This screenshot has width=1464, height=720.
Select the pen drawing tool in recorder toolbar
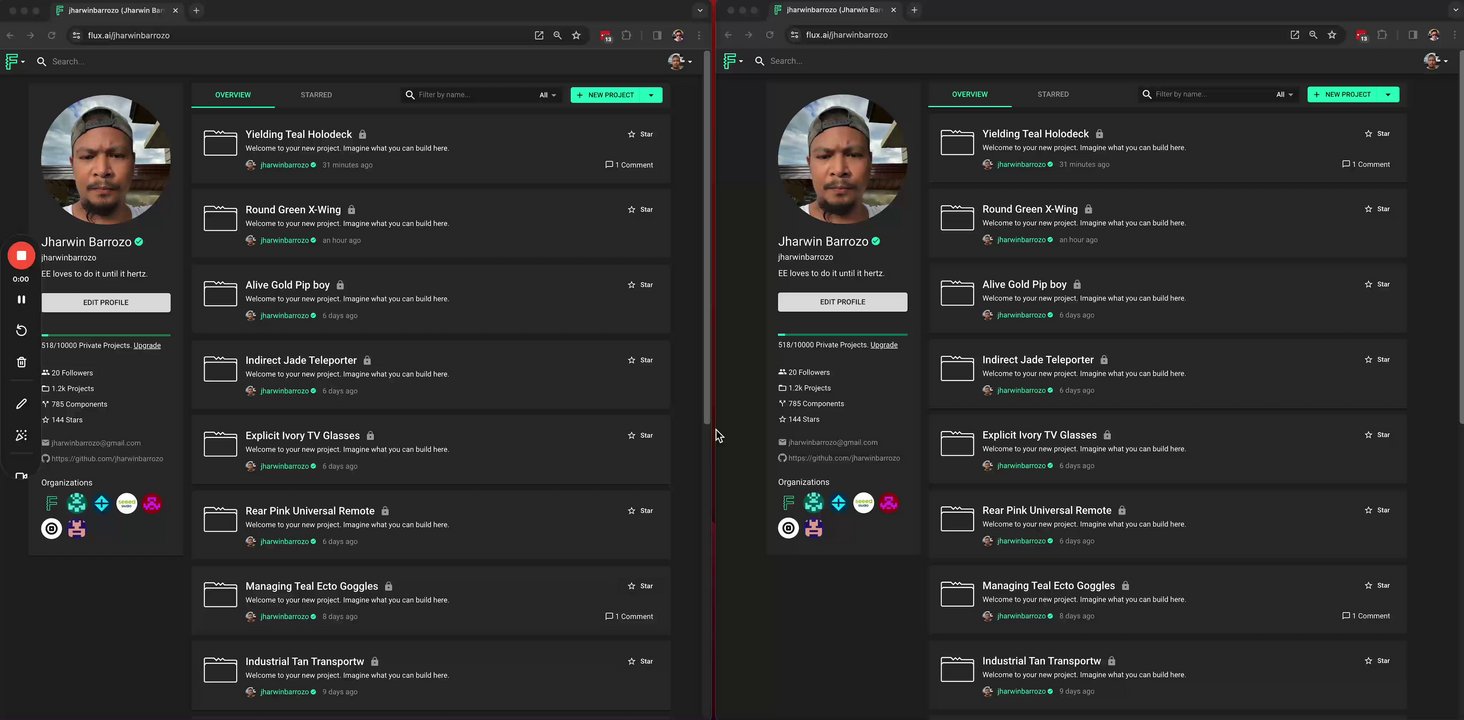point(21,404)
